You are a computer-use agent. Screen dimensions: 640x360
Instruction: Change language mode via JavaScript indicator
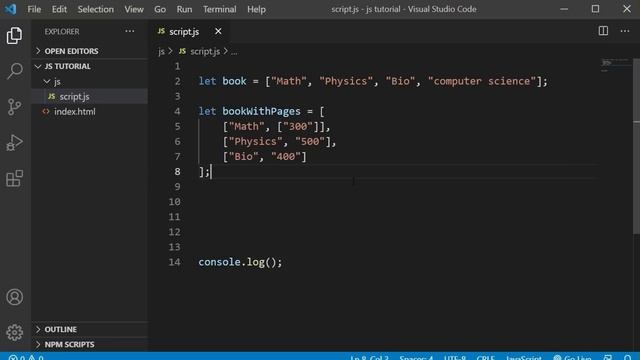tap(524, 358)
